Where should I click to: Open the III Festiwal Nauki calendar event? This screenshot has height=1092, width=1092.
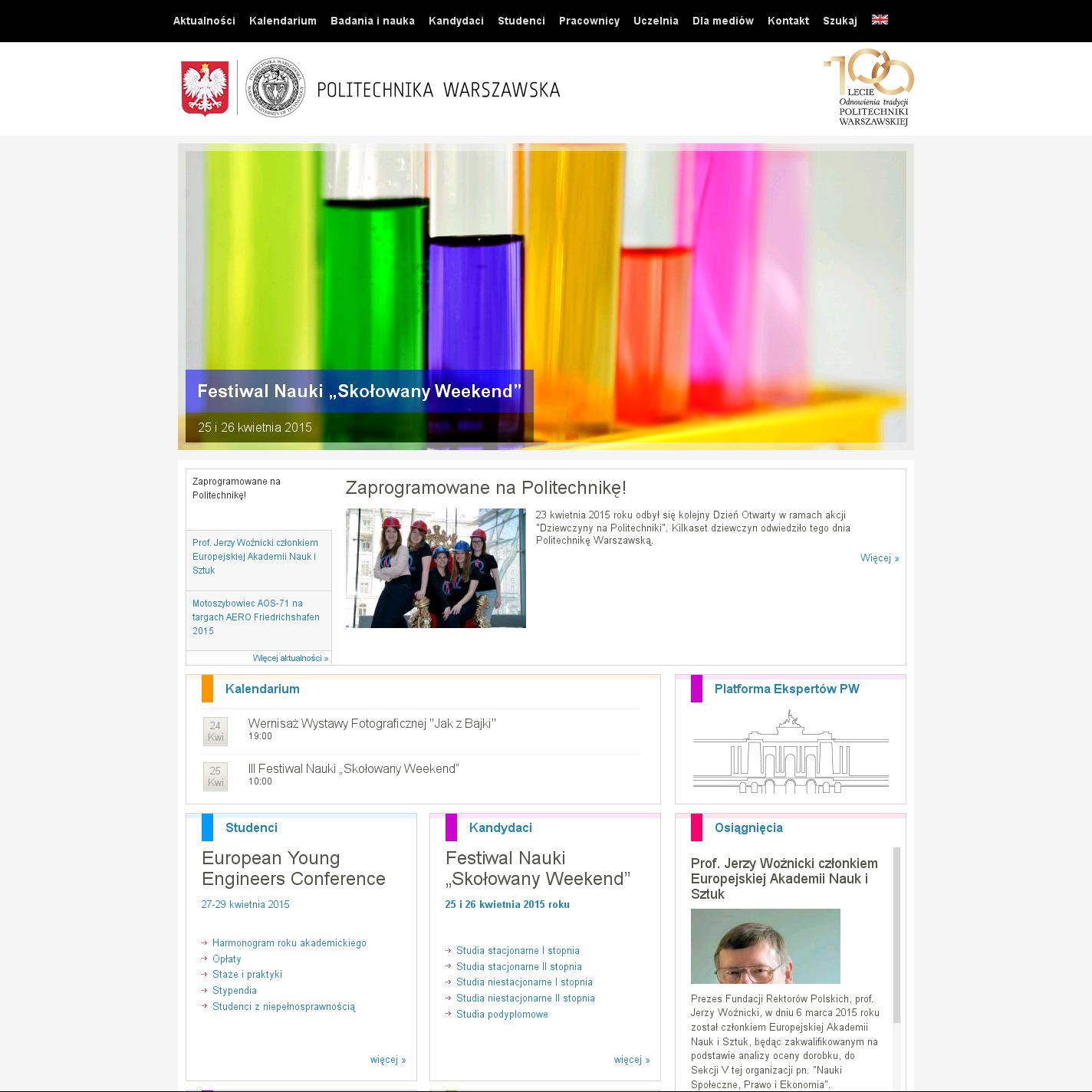(354, 768)
